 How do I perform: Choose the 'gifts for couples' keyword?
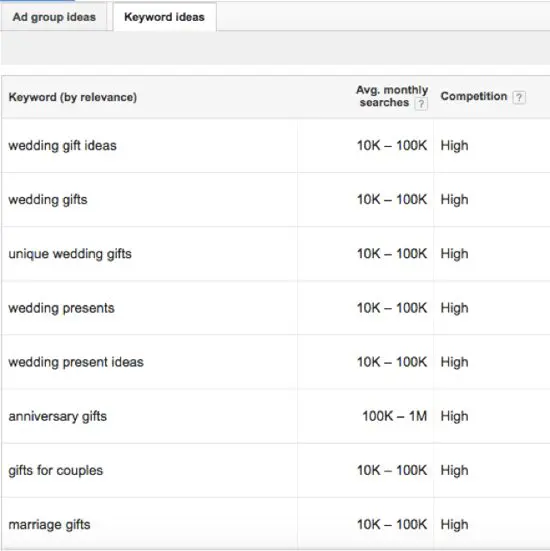tap(56, 470)
